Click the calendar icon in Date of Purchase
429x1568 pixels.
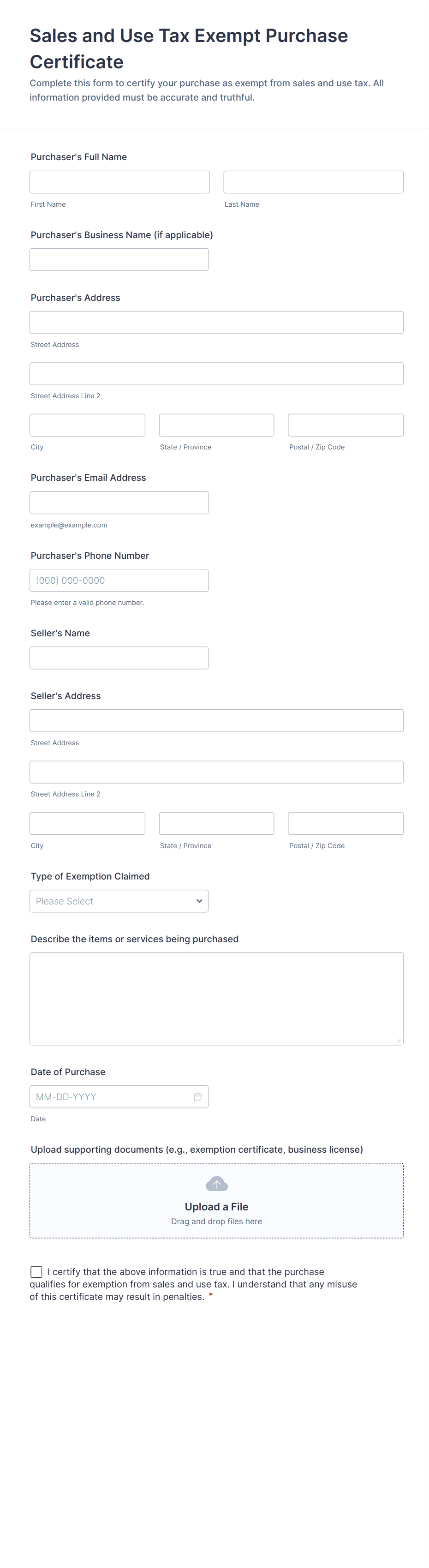(x=198, y=1096)
